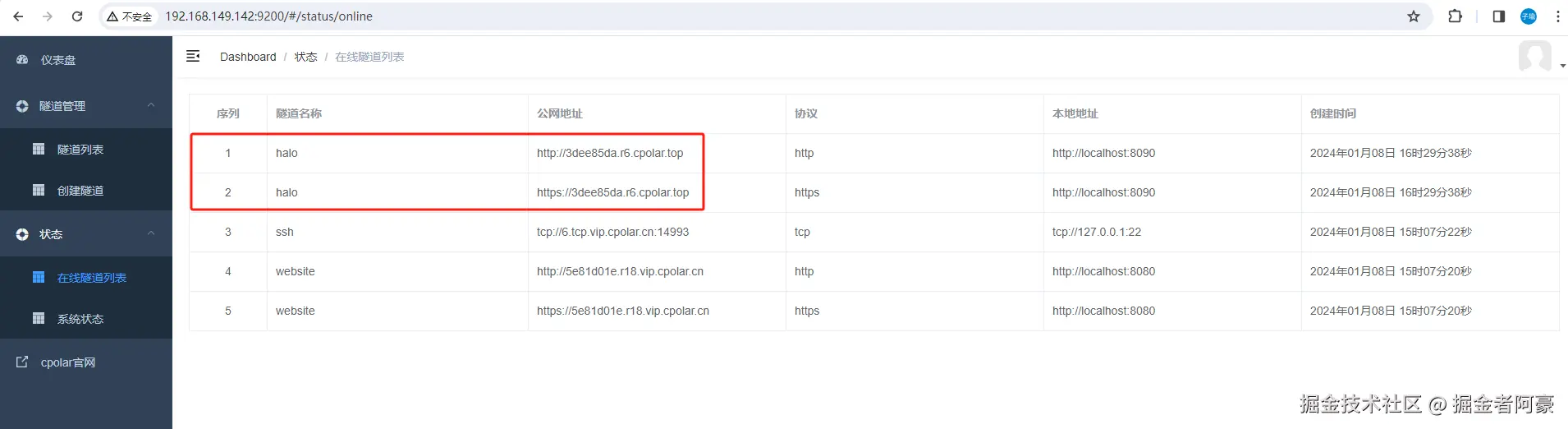Screen dimensions: 1568x429
Task: Go back using browser back arrow
Action: click(18, 16)
